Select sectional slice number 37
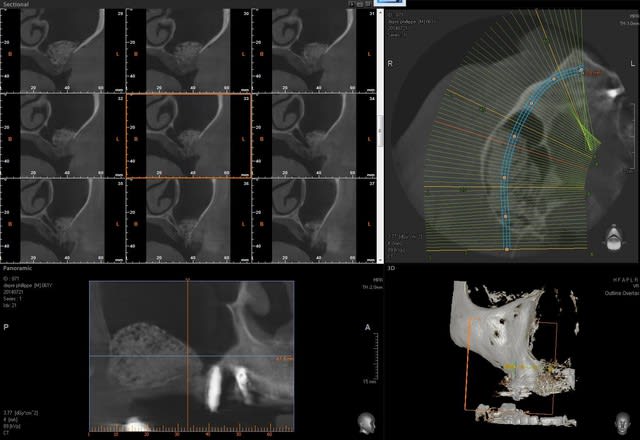The height and width of the screenshot is (440, 640). click(314, 220)
